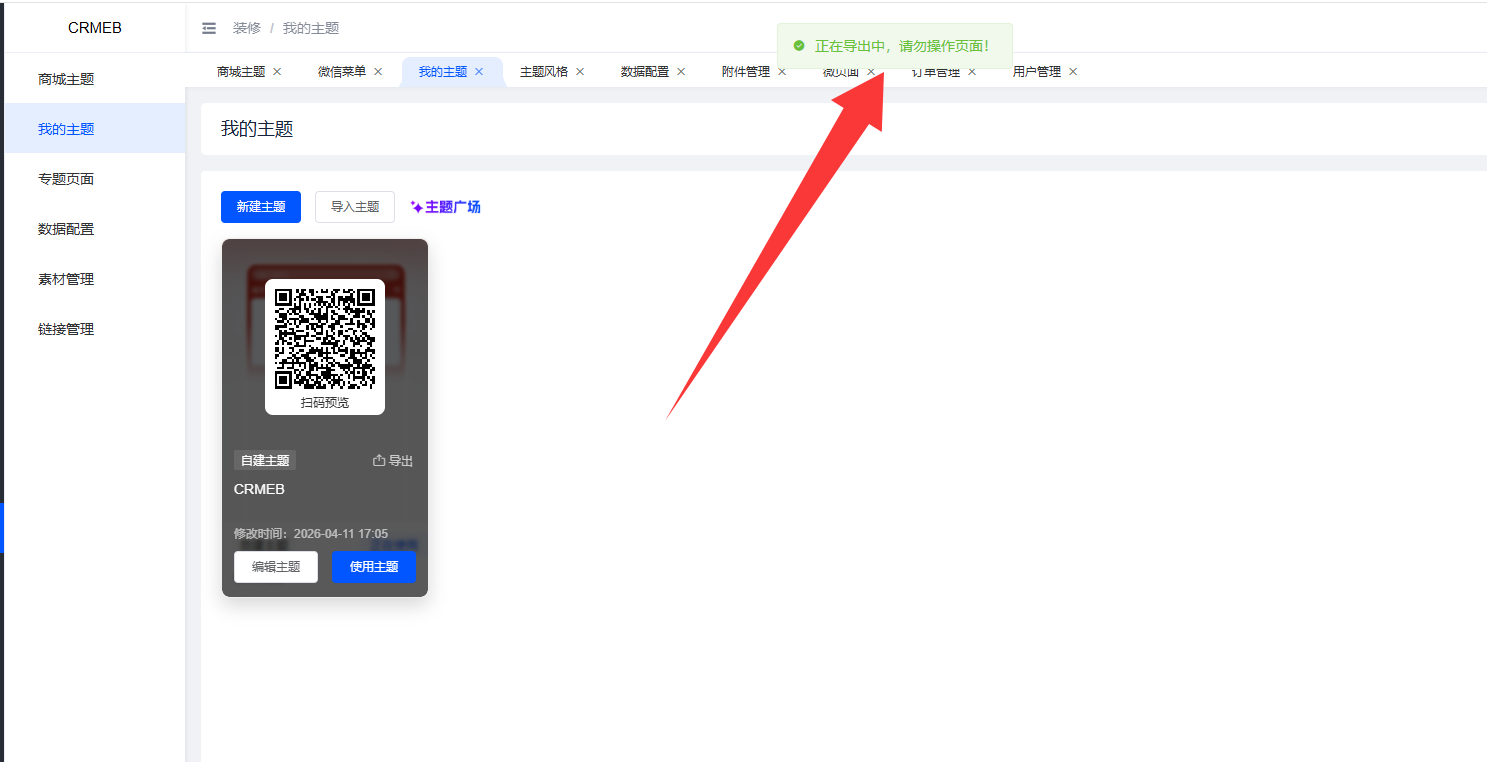
Task: Switch to the 附件管理 tab
Action: 745,72
